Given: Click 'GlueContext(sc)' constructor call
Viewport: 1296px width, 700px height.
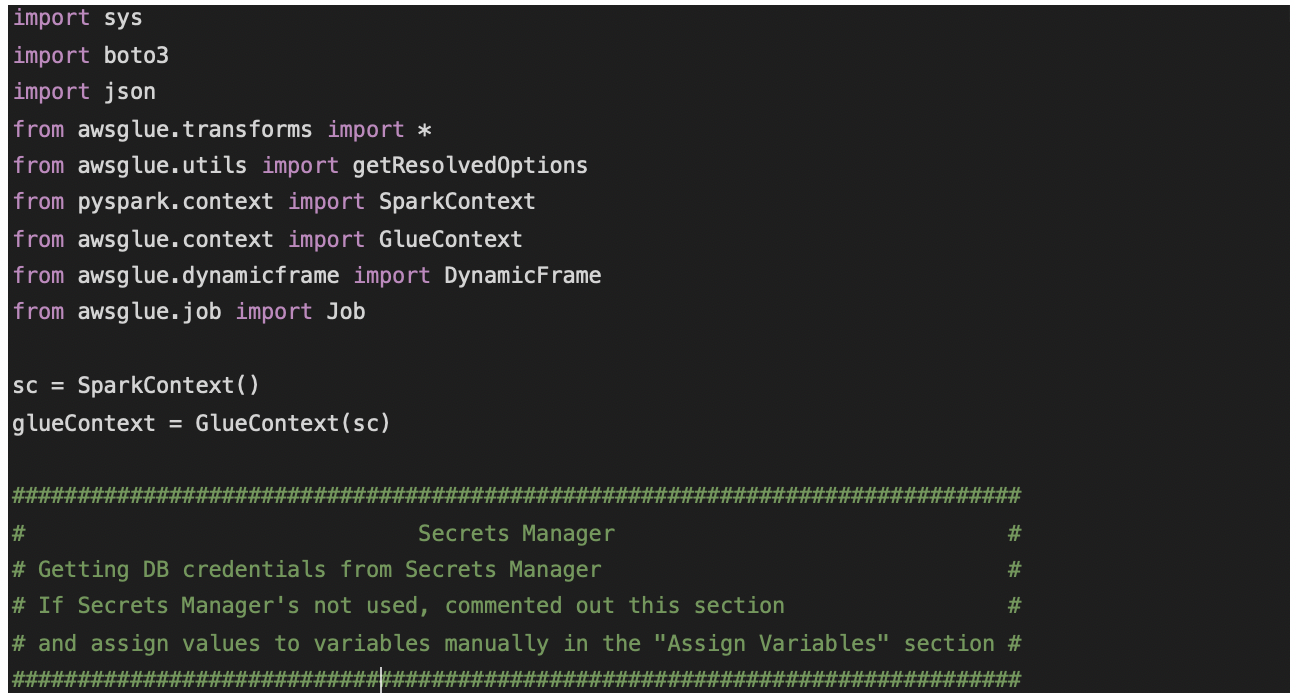Looking at the screenshot, I should coord(293,423).
